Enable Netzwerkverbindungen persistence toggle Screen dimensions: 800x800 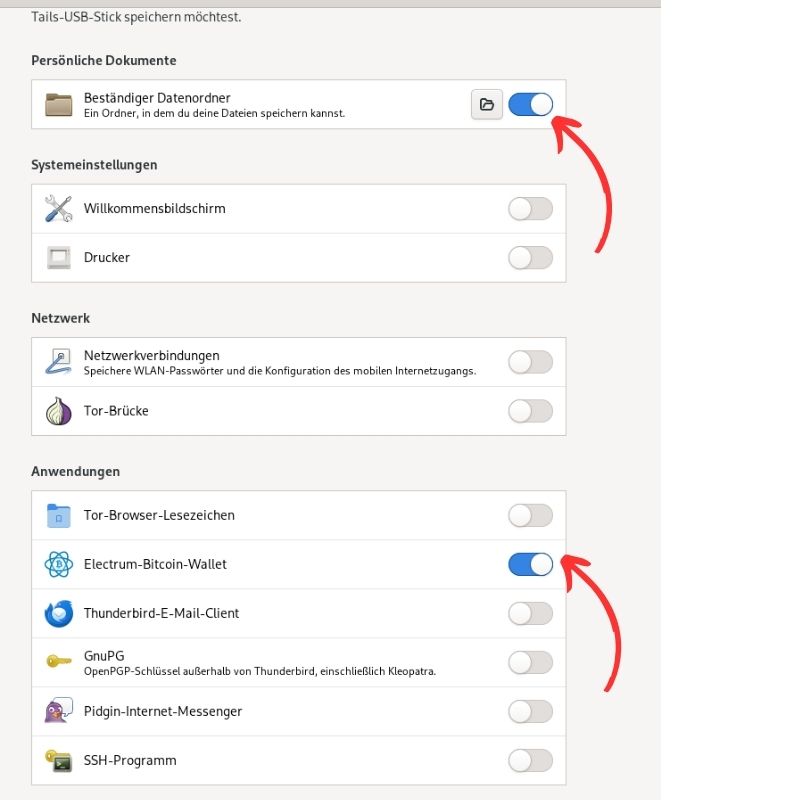[x=530, y=362]
